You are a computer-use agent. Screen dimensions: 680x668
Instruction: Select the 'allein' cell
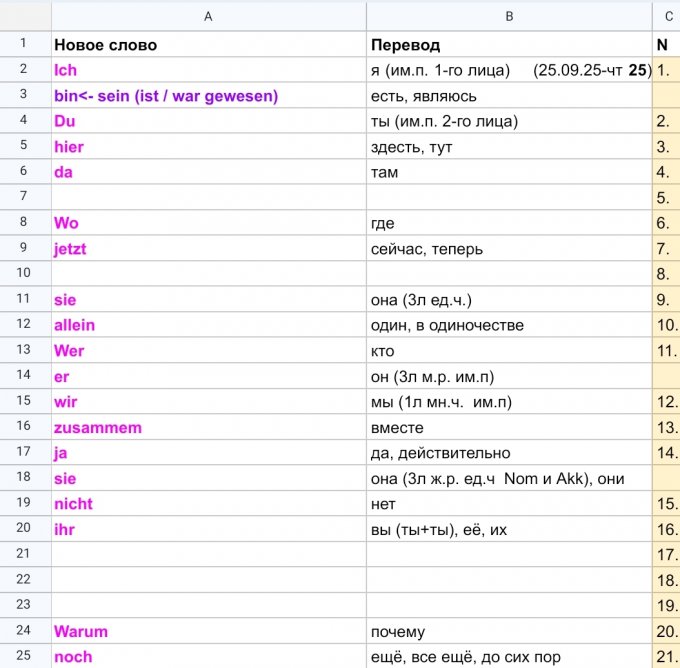point(208,325)
